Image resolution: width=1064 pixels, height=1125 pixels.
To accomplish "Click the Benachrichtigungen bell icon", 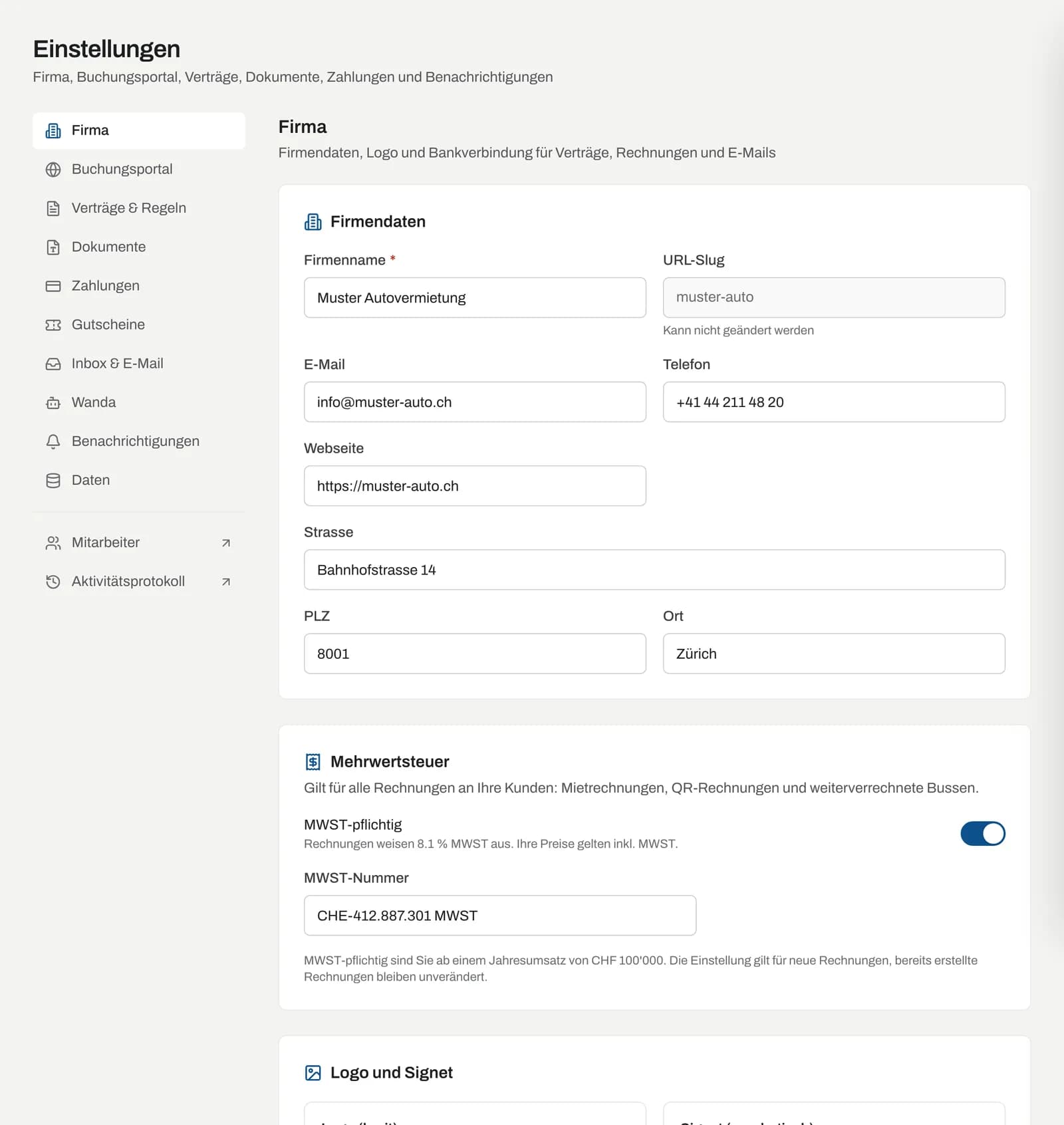I will [53, 441].
